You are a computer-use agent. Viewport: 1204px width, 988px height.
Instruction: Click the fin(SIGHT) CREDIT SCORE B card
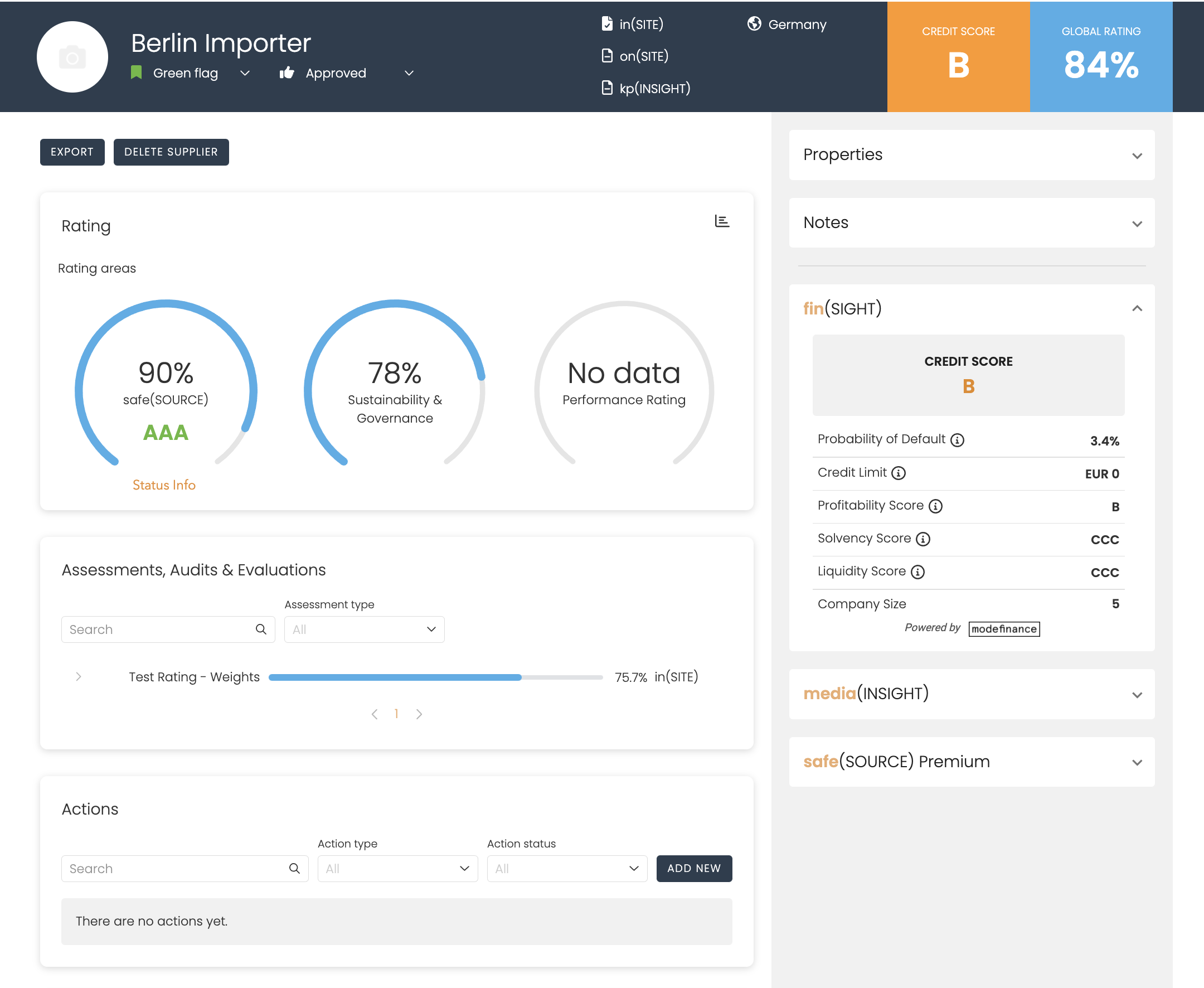pyautogui.click(x=968, y=375)
